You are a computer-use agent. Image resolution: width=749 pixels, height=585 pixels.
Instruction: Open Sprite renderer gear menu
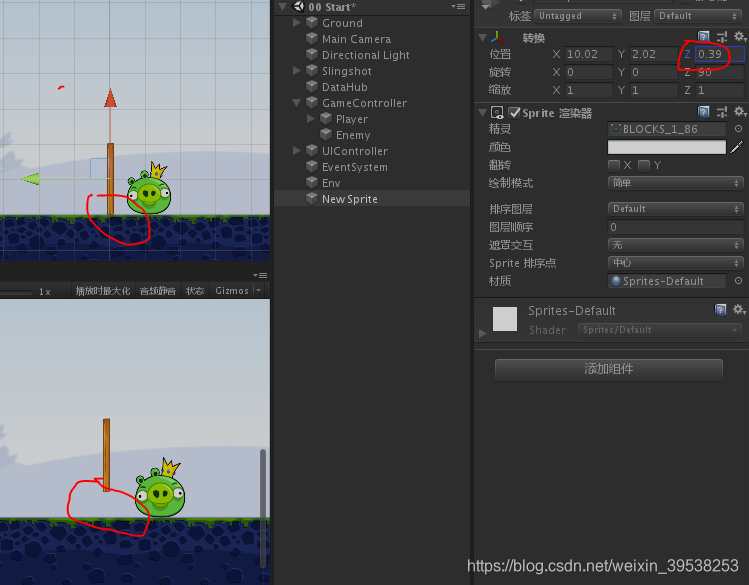[x=739, y=112]
